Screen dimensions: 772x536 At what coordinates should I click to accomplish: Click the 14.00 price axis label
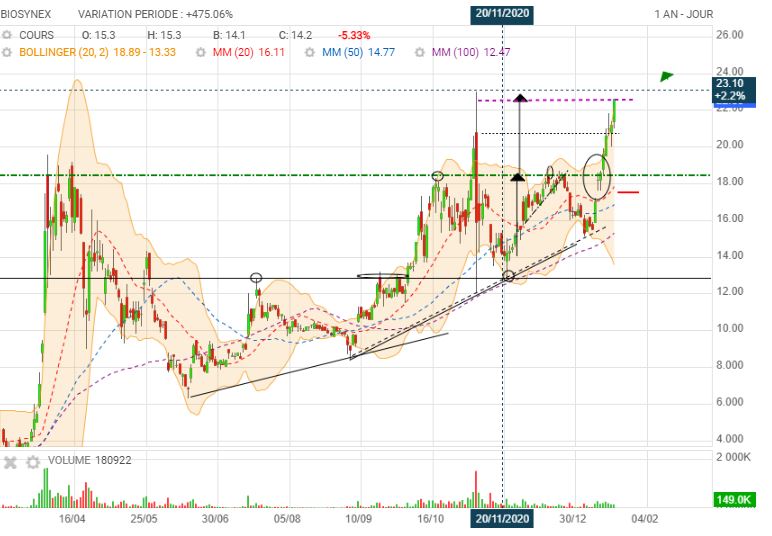[x=730, y=255]
